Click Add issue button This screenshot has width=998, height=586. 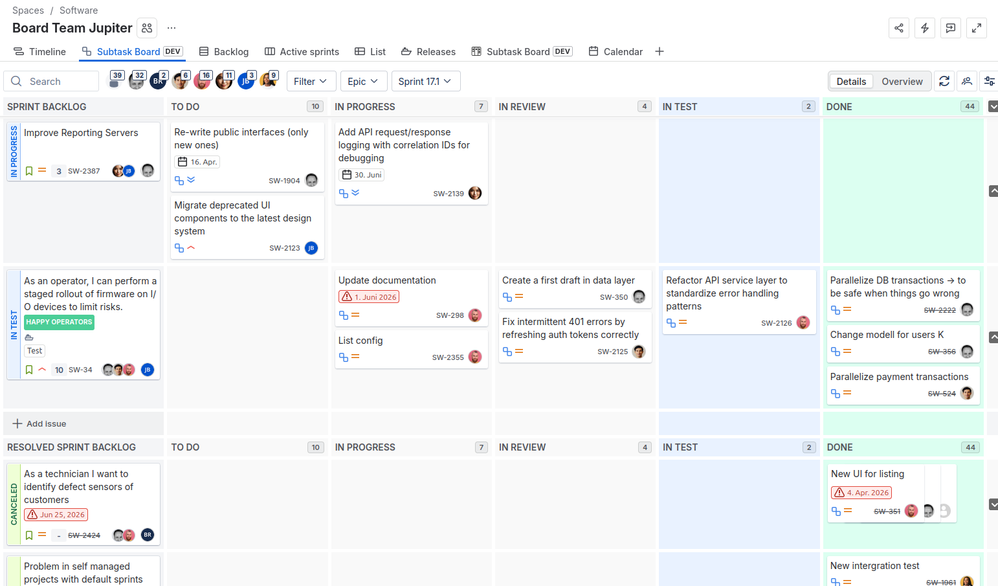click(39, 424)
